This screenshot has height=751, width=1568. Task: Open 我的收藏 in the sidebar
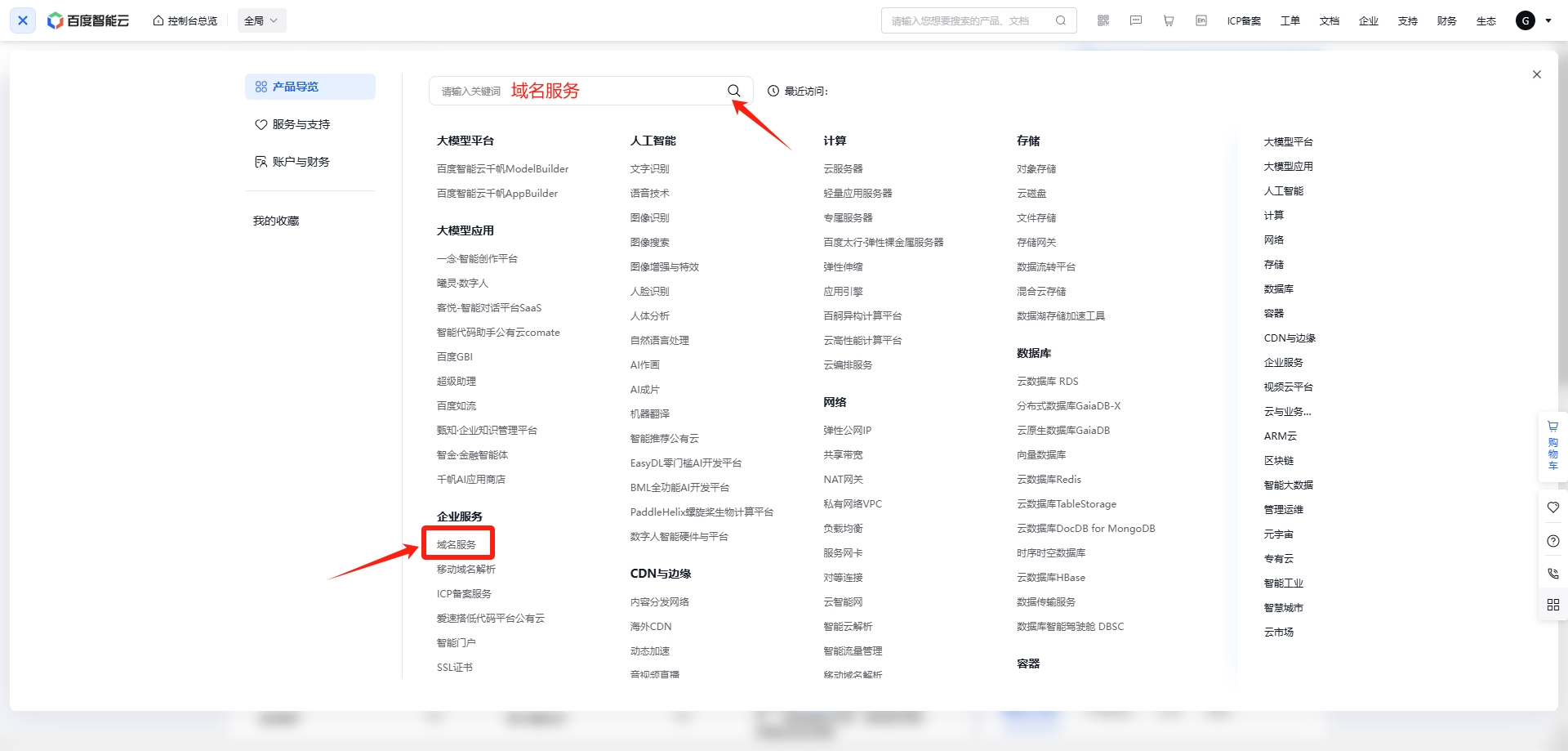coord(276,221)
